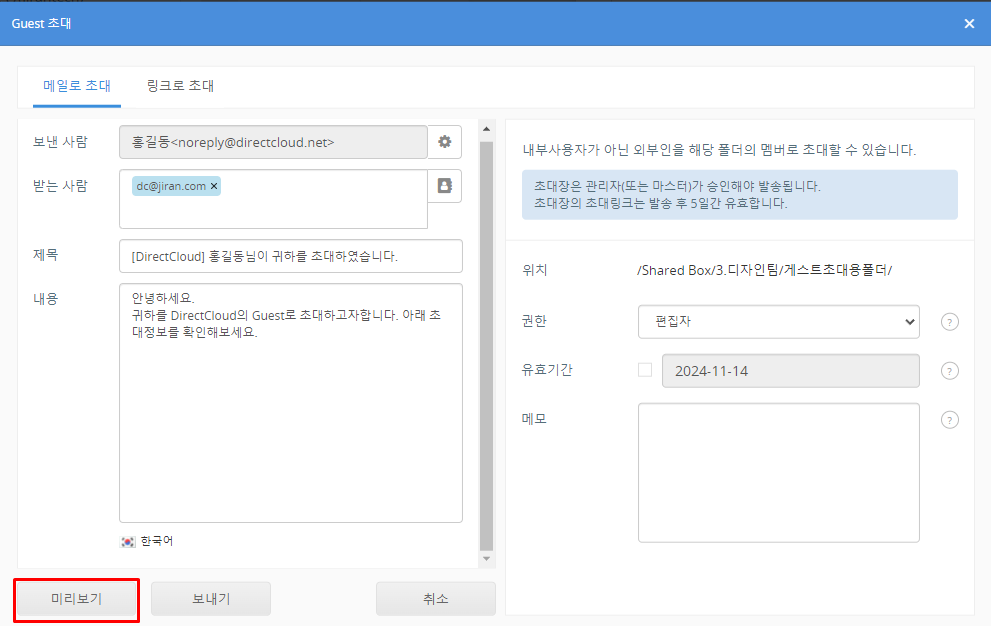Click help icon next to 권한 dropdown
Image resolution: width=991 pixels, height=626 pixels.
coord(950,322)
